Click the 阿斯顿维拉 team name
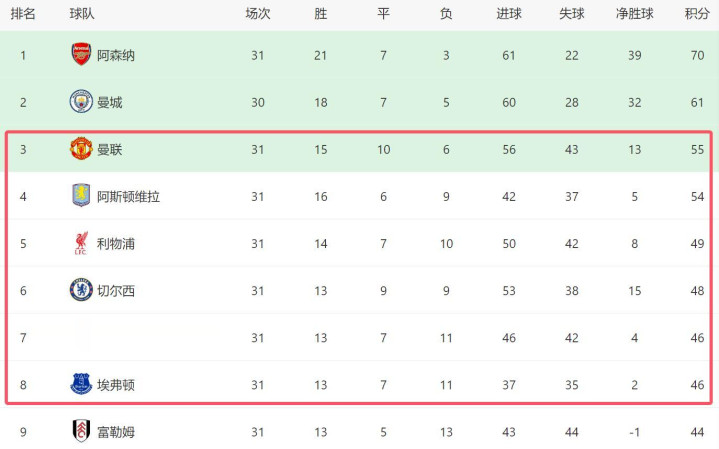The width and height of the screenshot is (719, 449). pos(129,196)
